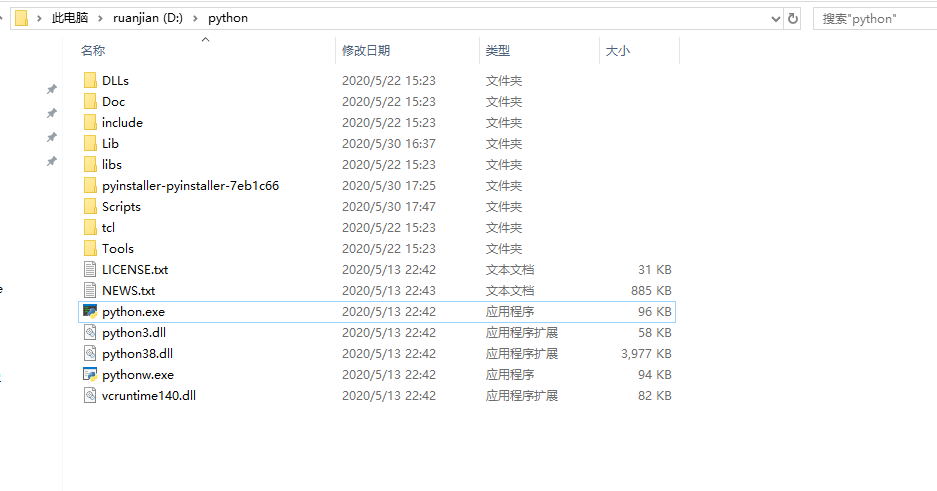Select the Doc folder icon
This screenshot has height=491, width=937.
tap(90, 101)
